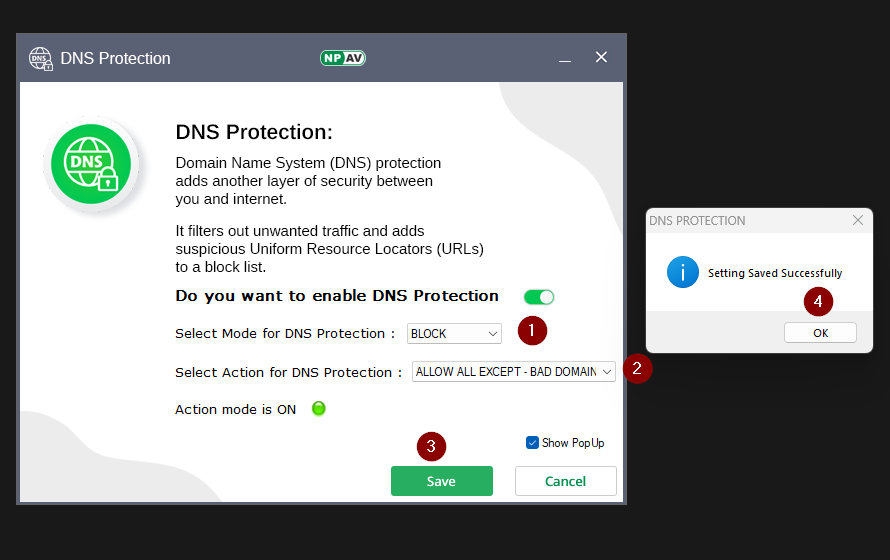The width and height of the screenshot is (890, 560).
Task: Click the large green DNS lock icon
Action: [91, 164]
